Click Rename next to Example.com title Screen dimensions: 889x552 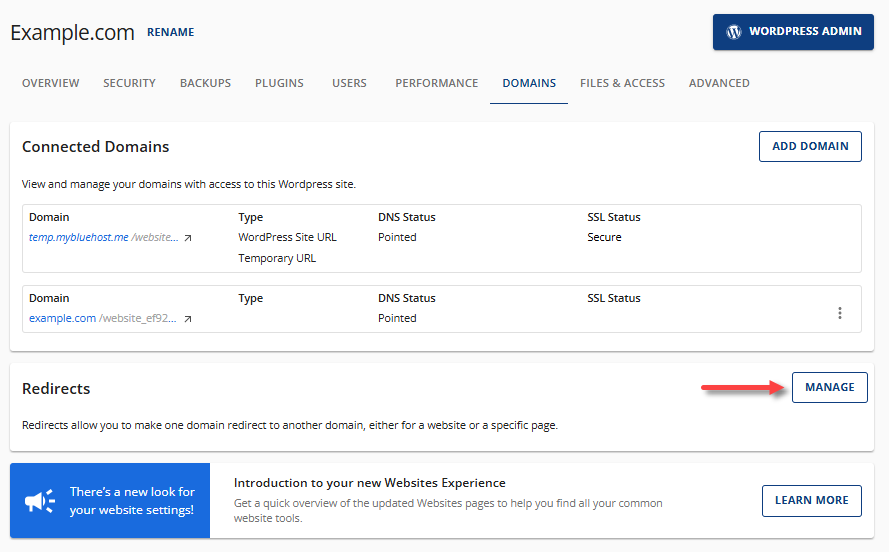170,32
